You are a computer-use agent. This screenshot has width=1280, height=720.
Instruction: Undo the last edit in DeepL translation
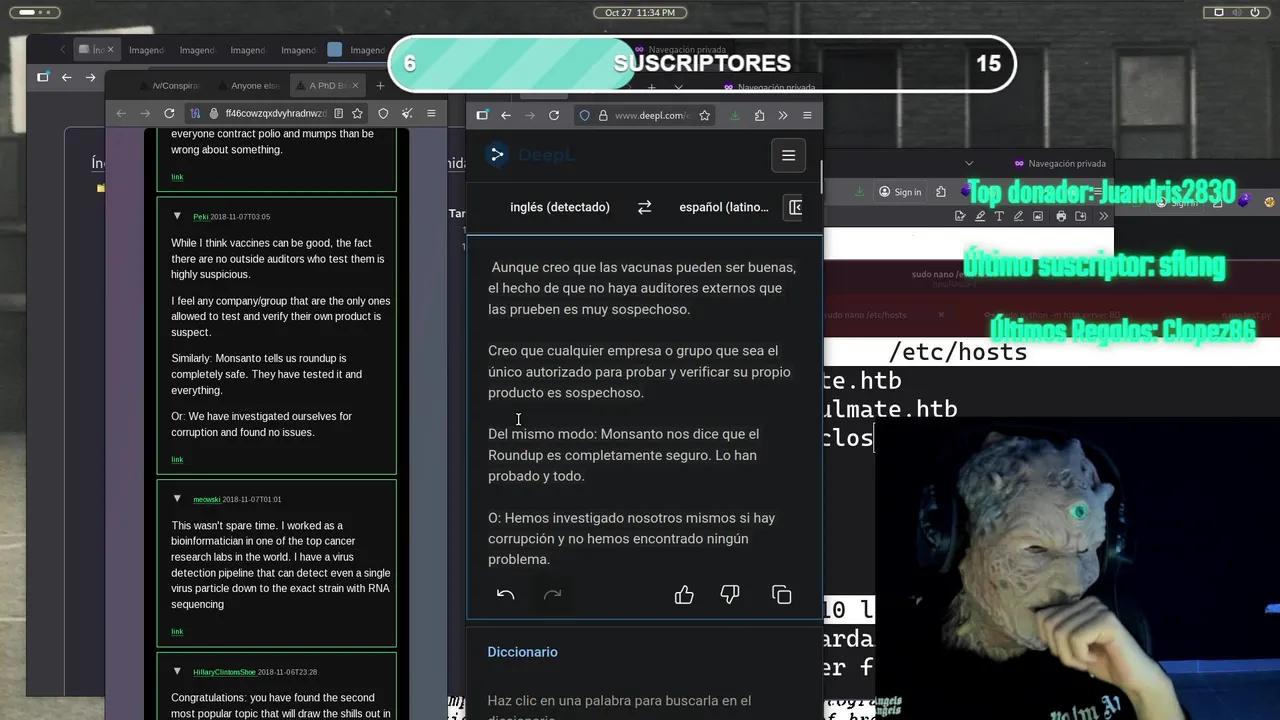506,595
